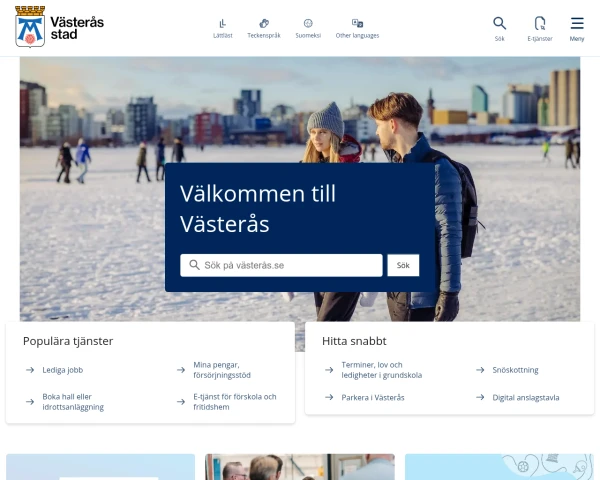Focus the Sök på västerås.se search field
This screenshot has height=480, width=600.
281,265
